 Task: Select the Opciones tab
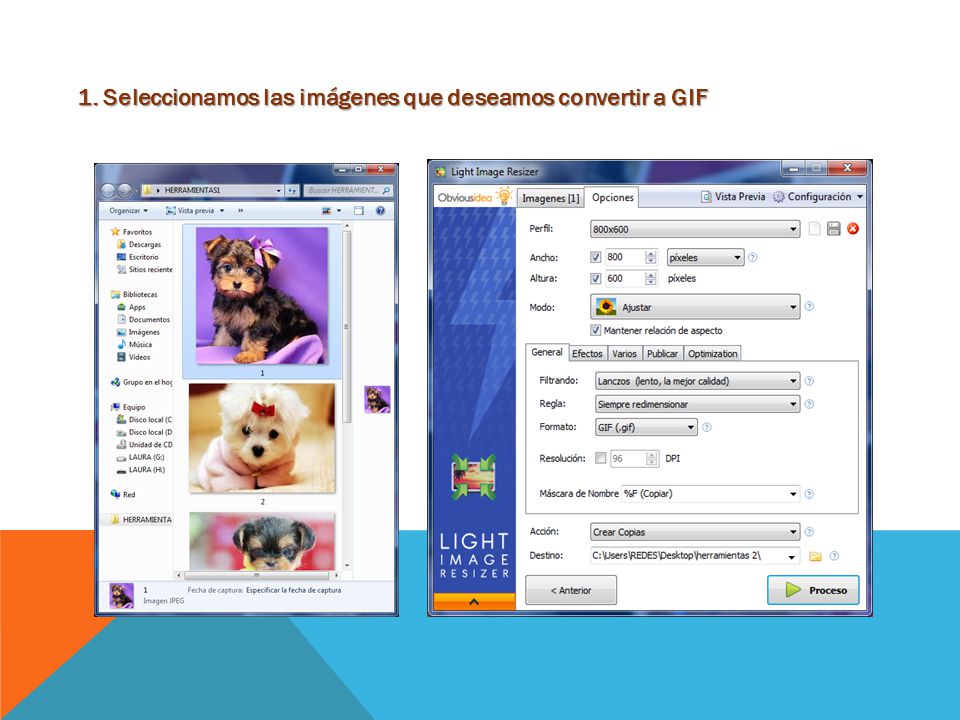pyautogui.click(x=612, y=197)
